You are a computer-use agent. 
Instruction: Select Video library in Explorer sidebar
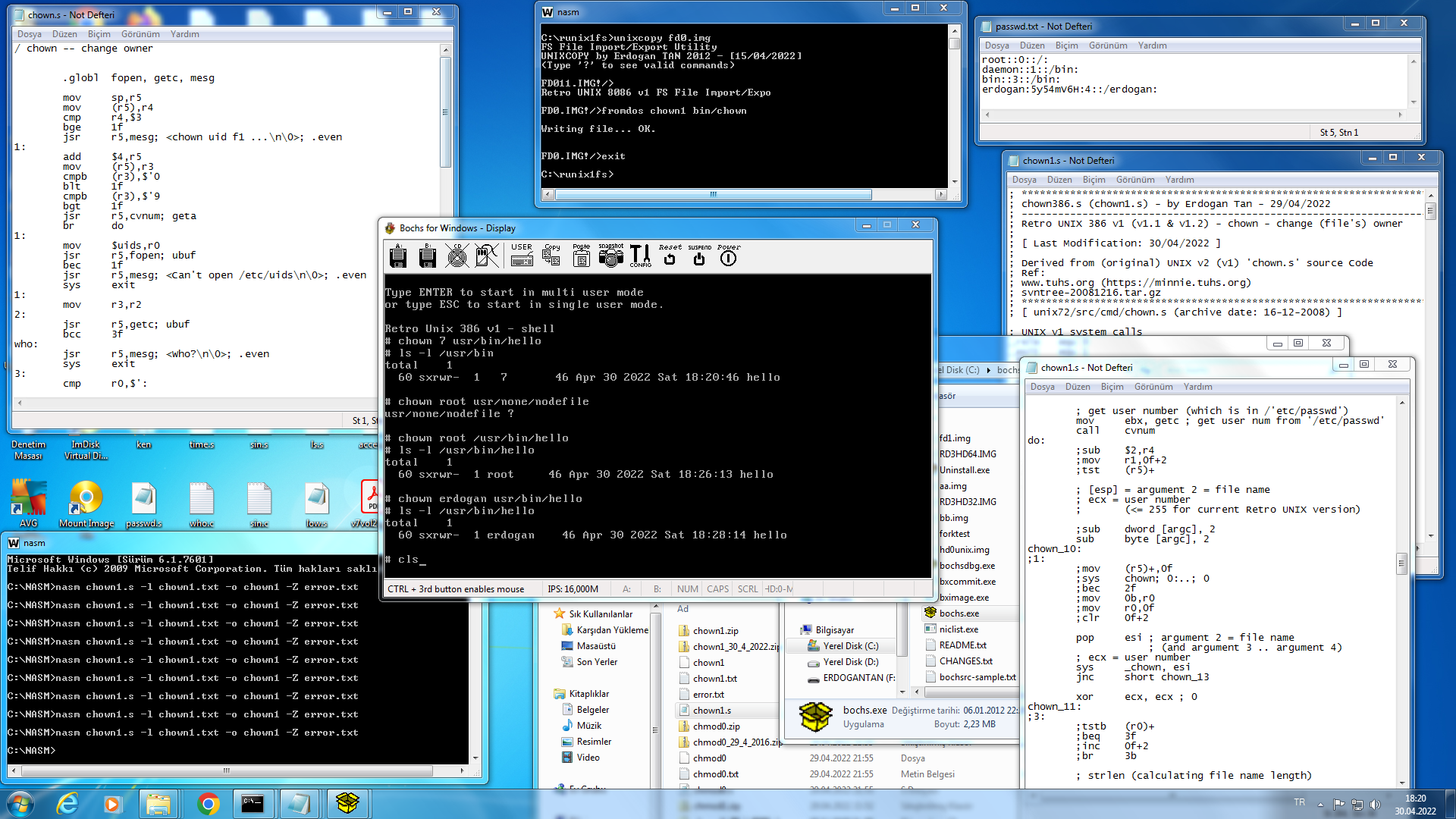(580, 758)
